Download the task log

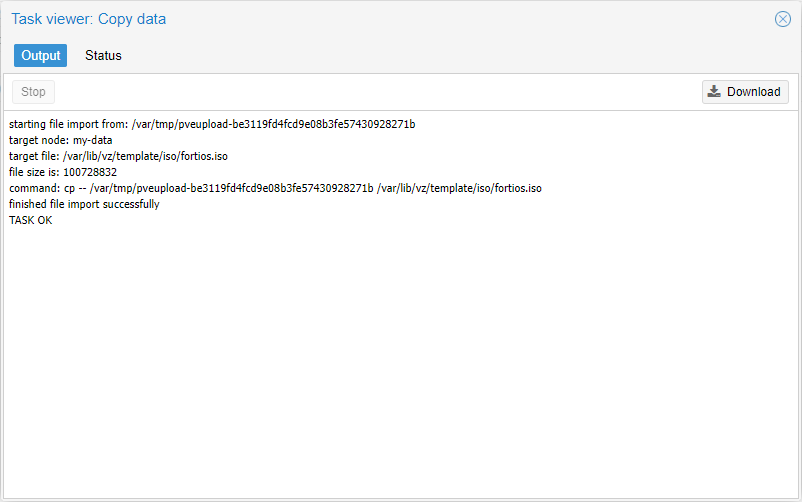745,92
